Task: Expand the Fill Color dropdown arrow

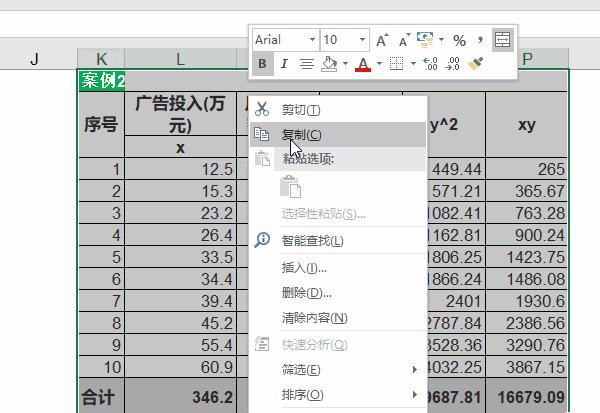Action: 345,64
